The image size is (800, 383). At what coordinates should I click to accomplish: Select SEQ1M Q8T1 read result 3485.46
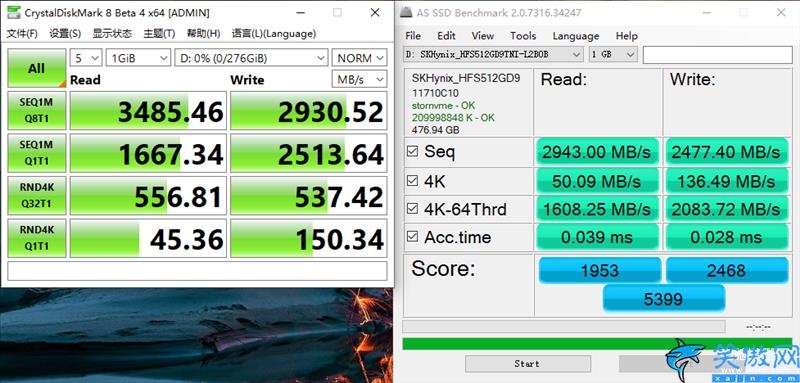pyautogui.click(x=148, y=111)
